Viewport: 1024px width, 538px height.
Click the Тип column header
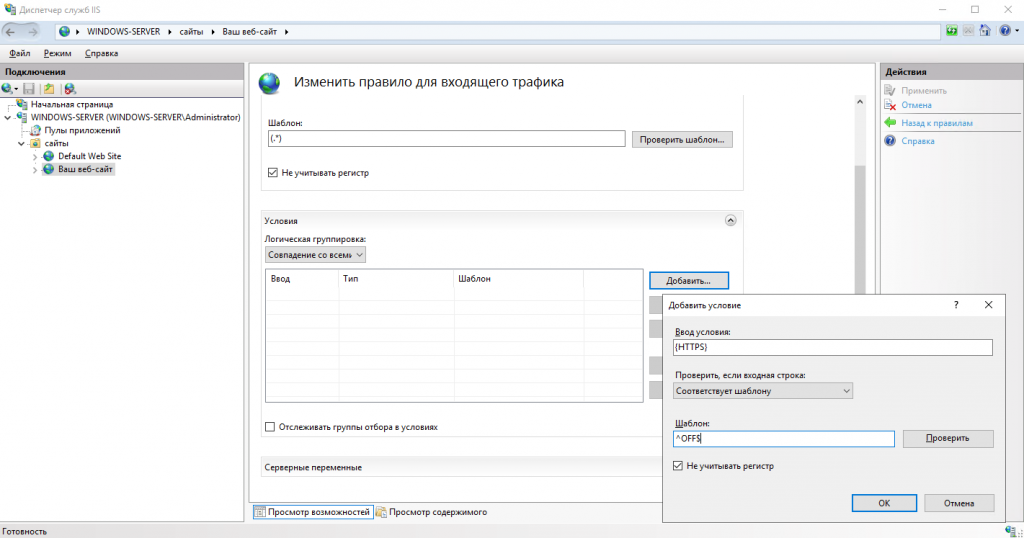396,279
